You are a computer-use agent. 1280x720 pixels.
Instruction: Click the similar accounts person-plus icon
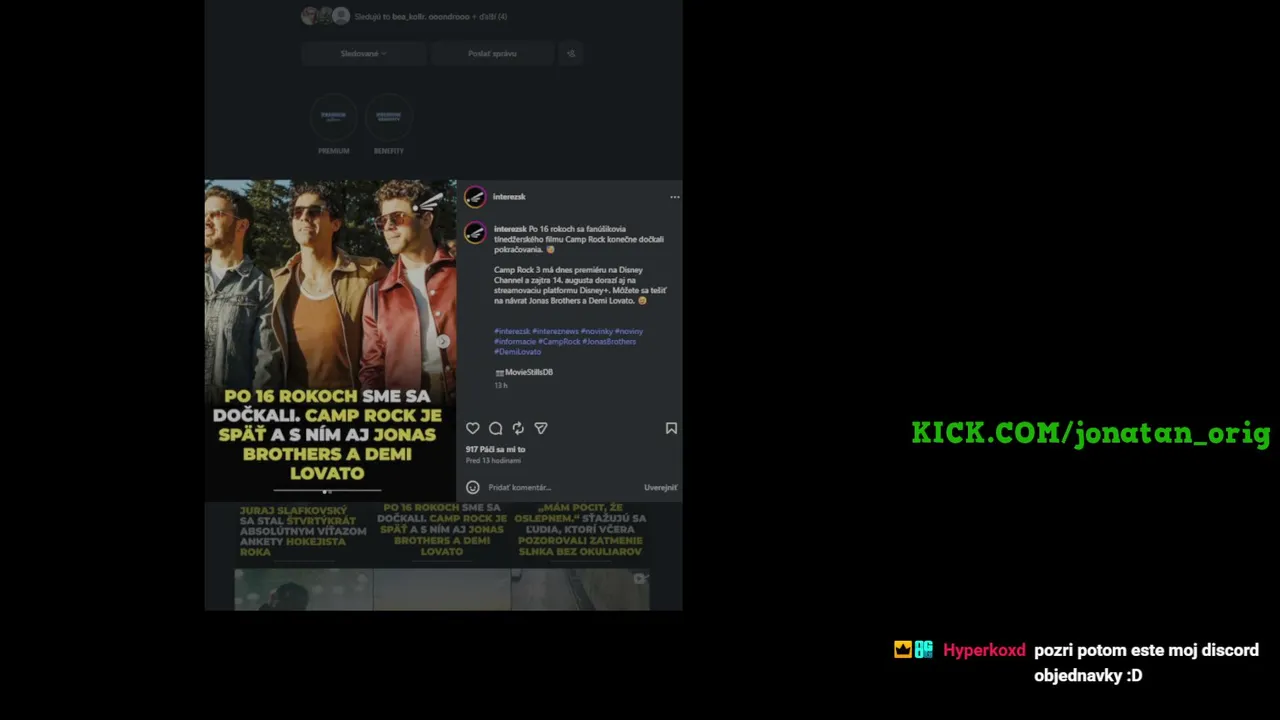tap(571, 53)
